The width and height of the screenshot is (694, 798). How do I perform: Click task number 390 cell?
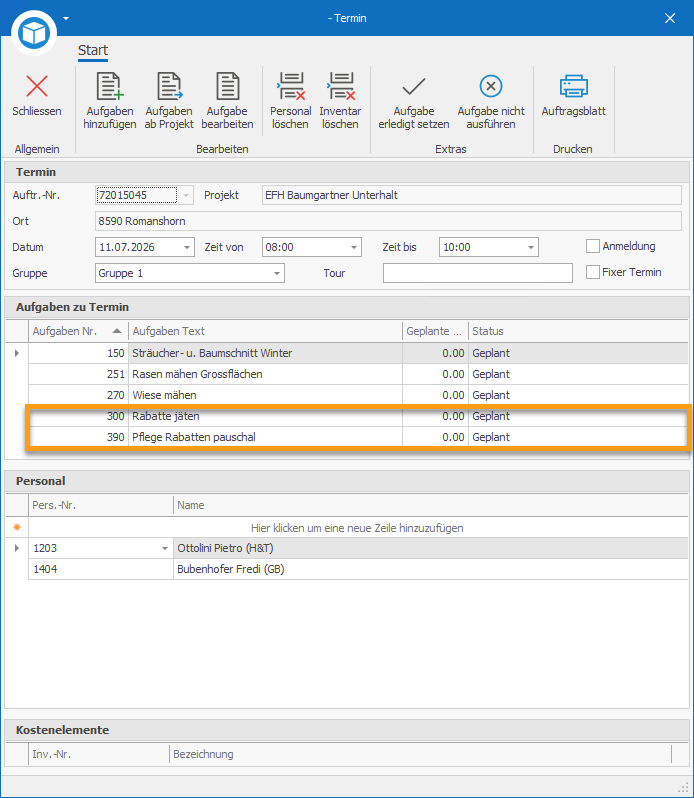[78, 437]
